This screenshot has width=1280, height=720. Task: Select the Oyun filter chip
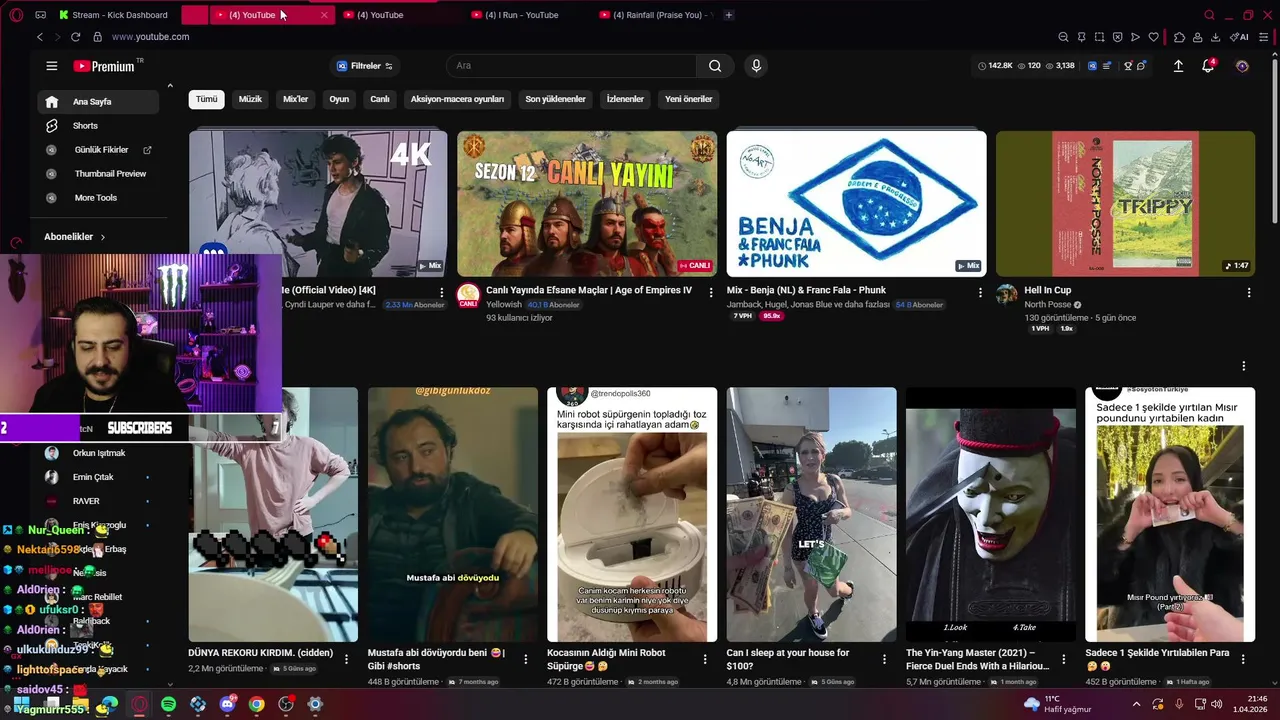pyautogui.click(x=339, y=99)
